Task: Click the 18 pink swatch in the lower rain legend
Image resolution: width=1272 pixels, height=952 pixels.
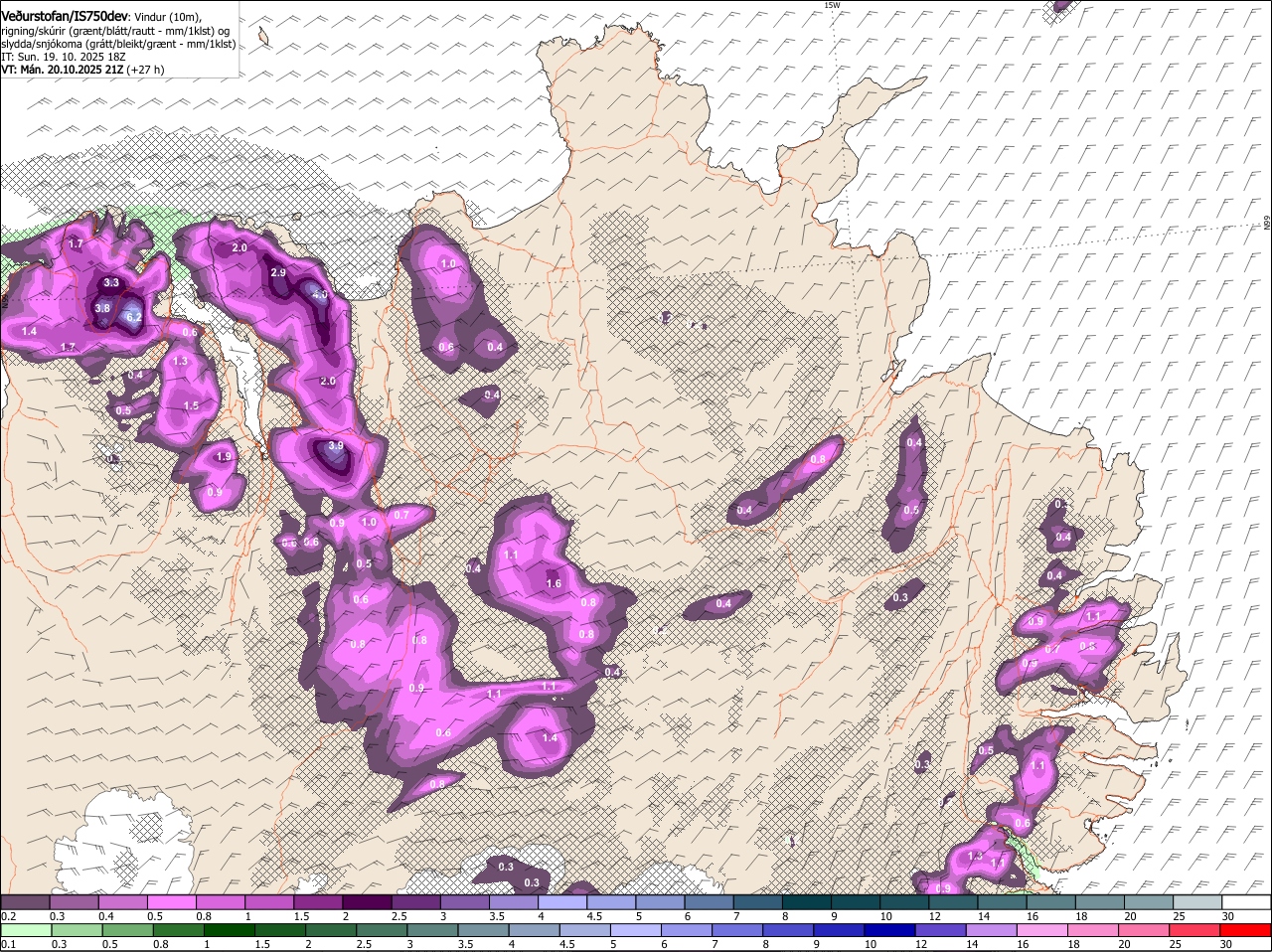Action: click(x=1094, y=931)
